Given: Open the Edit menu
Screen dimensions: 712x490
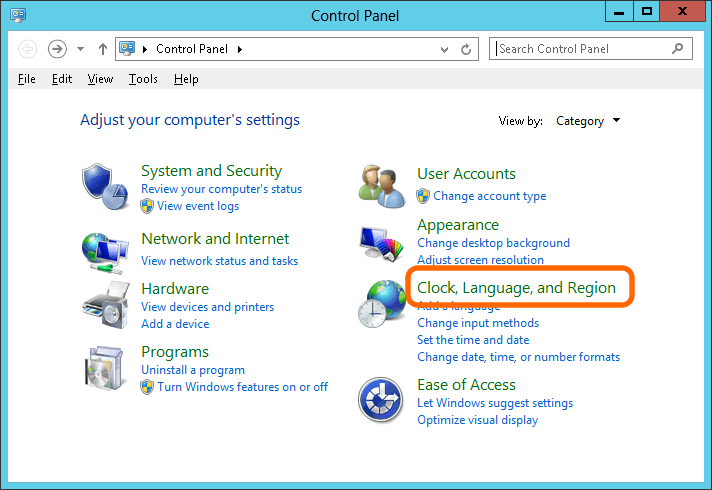Looking at the screenshot, I should (x=62, y=79).
